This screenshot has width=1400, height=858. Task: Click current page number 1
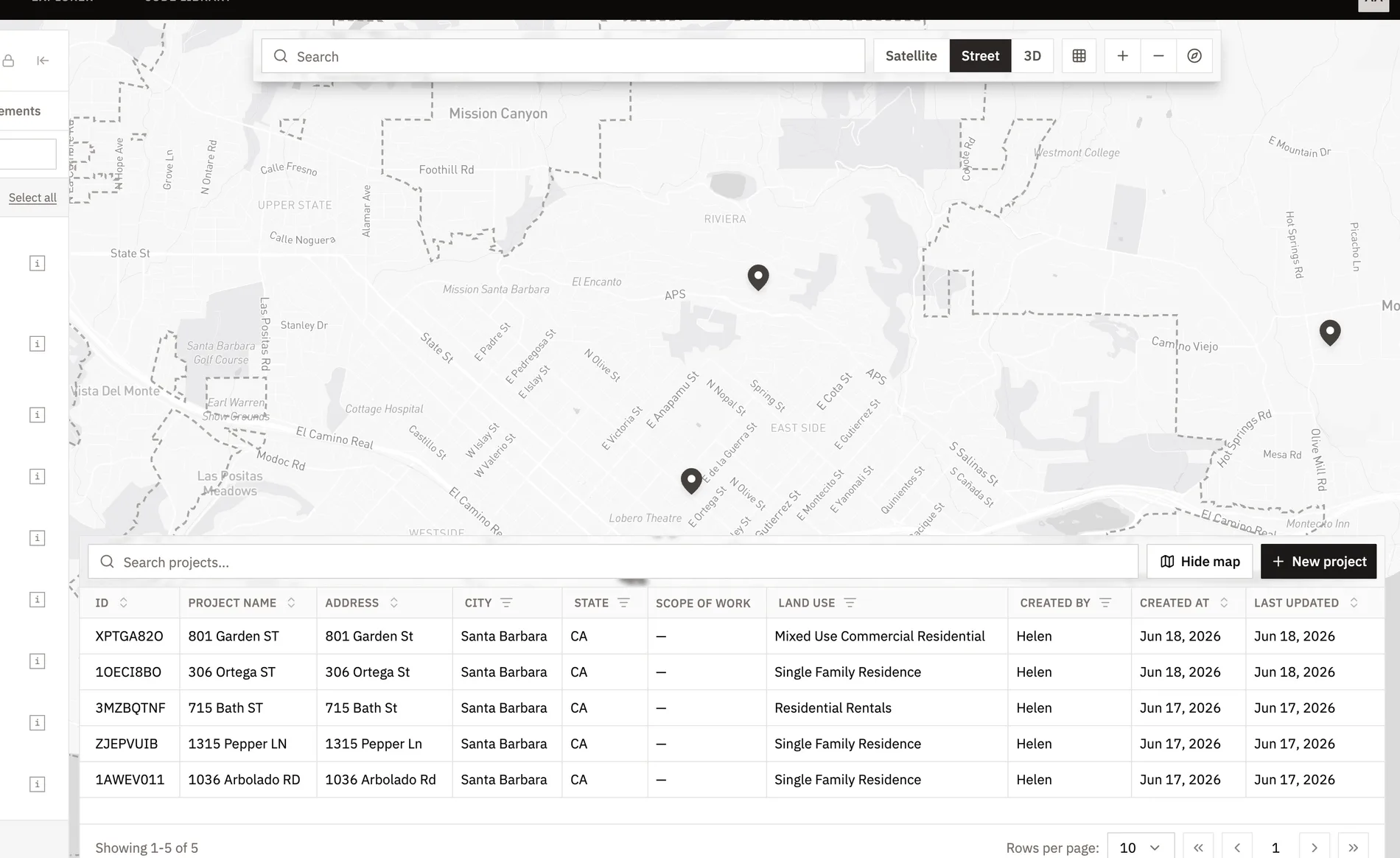pos(1275,848)
